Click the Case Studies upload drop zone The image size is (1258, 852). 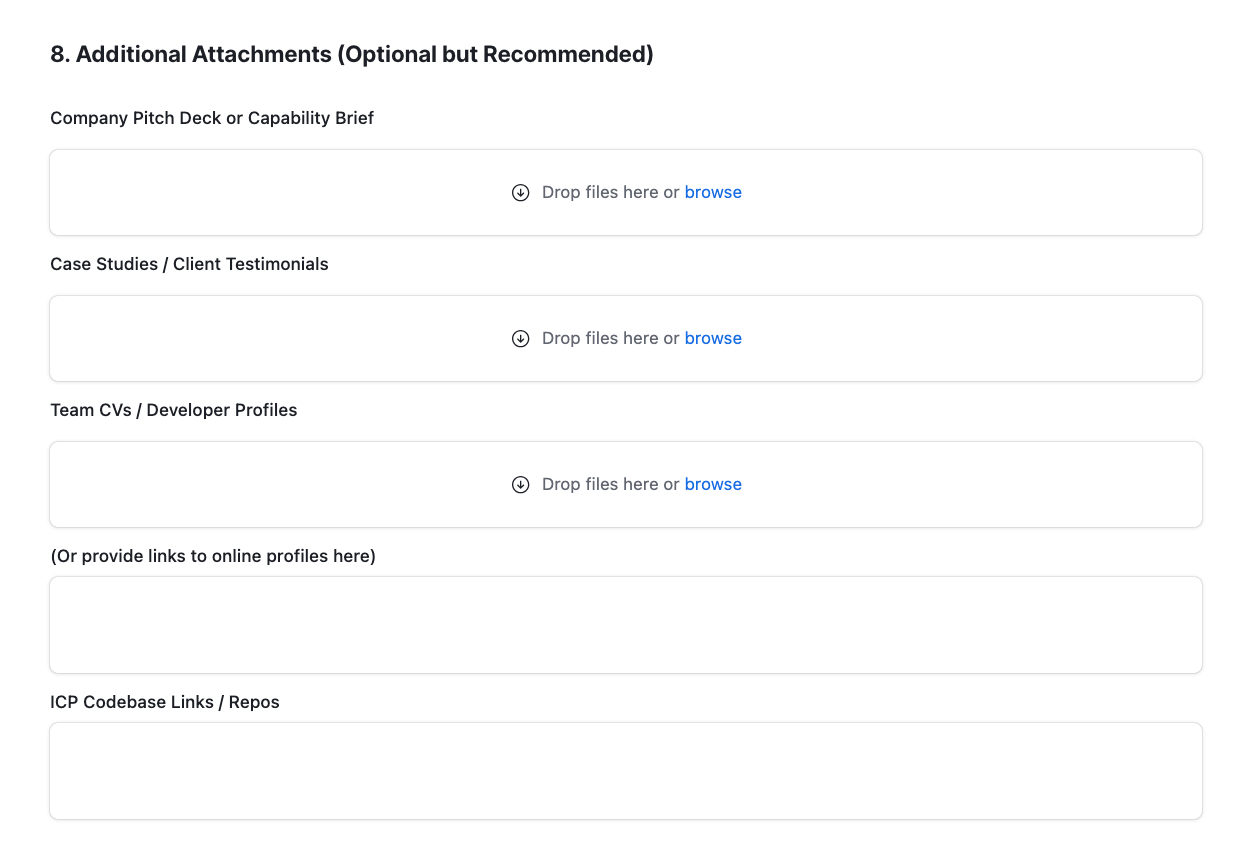click(x=300, y=339)
